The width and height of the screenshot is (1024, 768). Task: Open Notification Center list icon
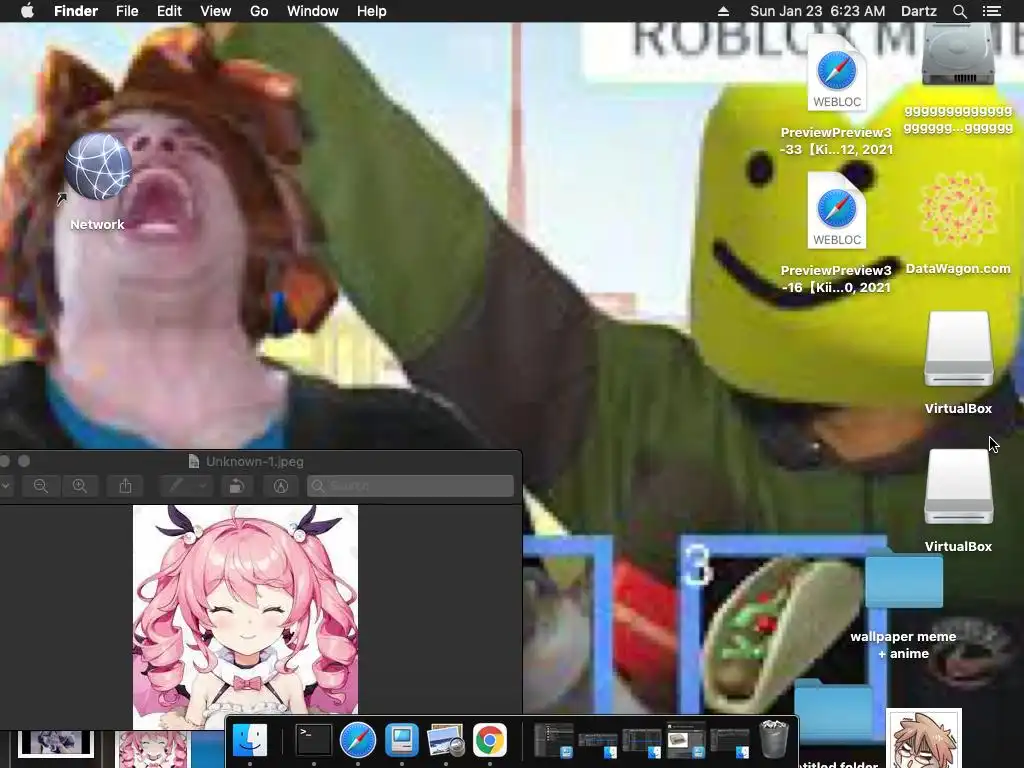[992, 11]
